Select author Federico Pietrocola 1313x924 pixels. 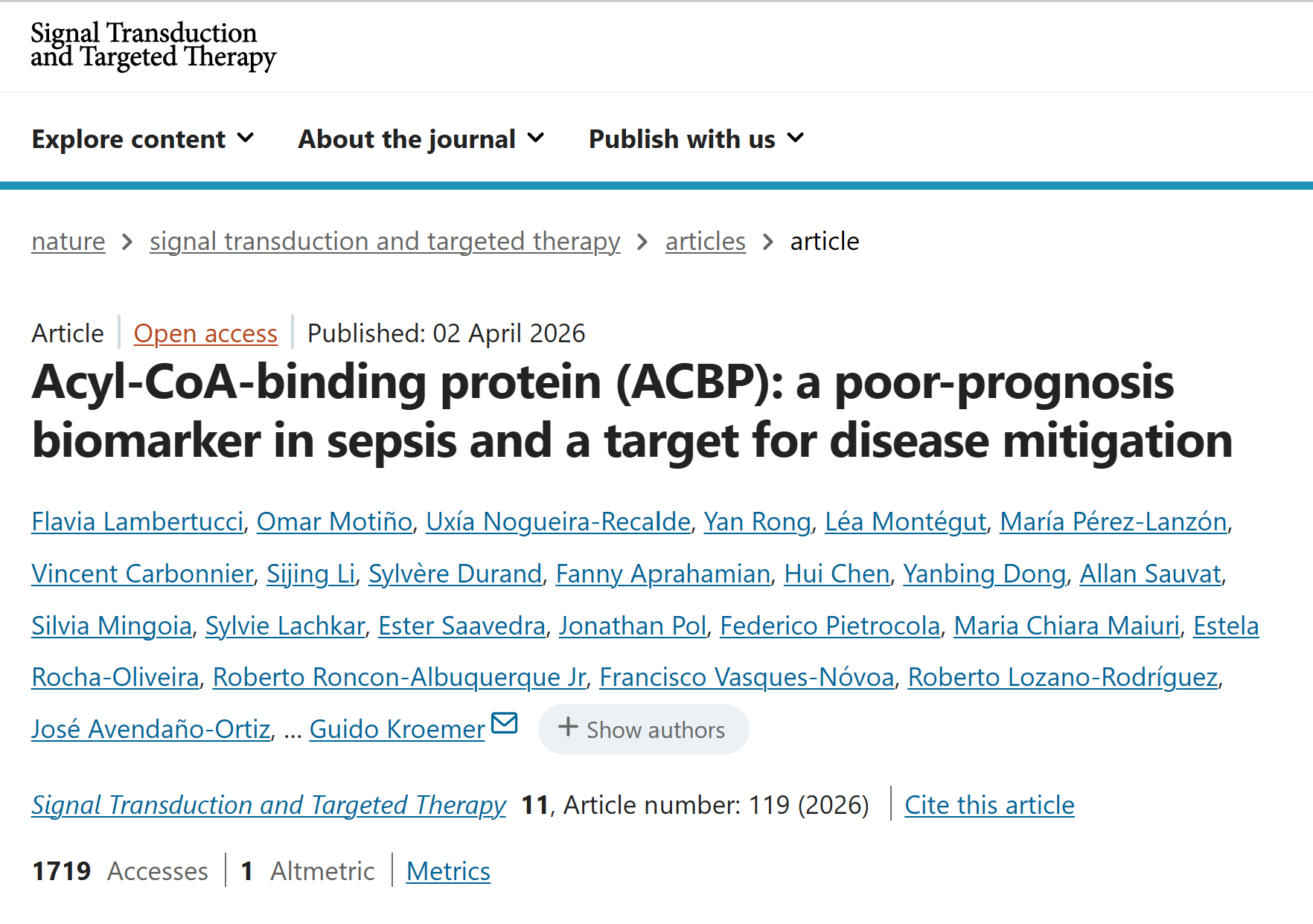pyautogui.click(x=830, y=626)
